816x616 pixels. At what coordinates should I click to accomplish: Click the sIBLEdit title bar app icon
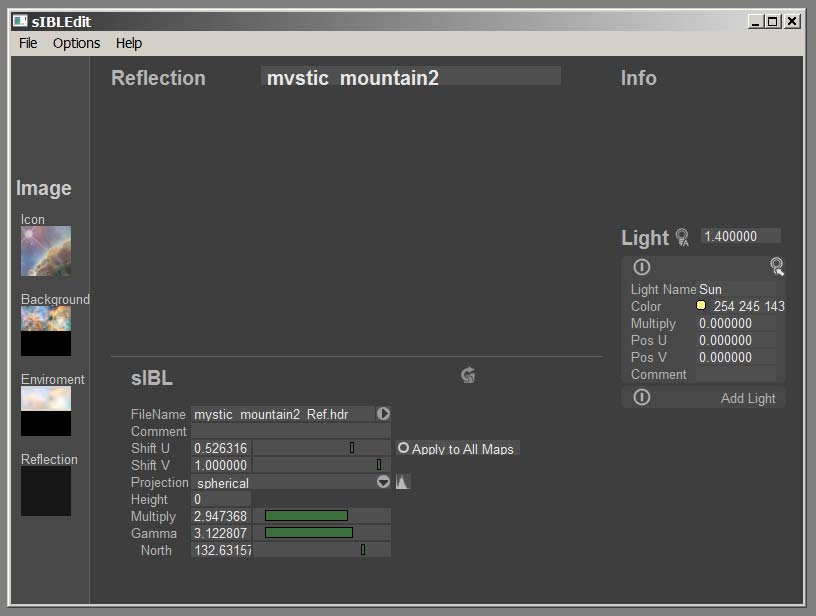click(20, 21)
